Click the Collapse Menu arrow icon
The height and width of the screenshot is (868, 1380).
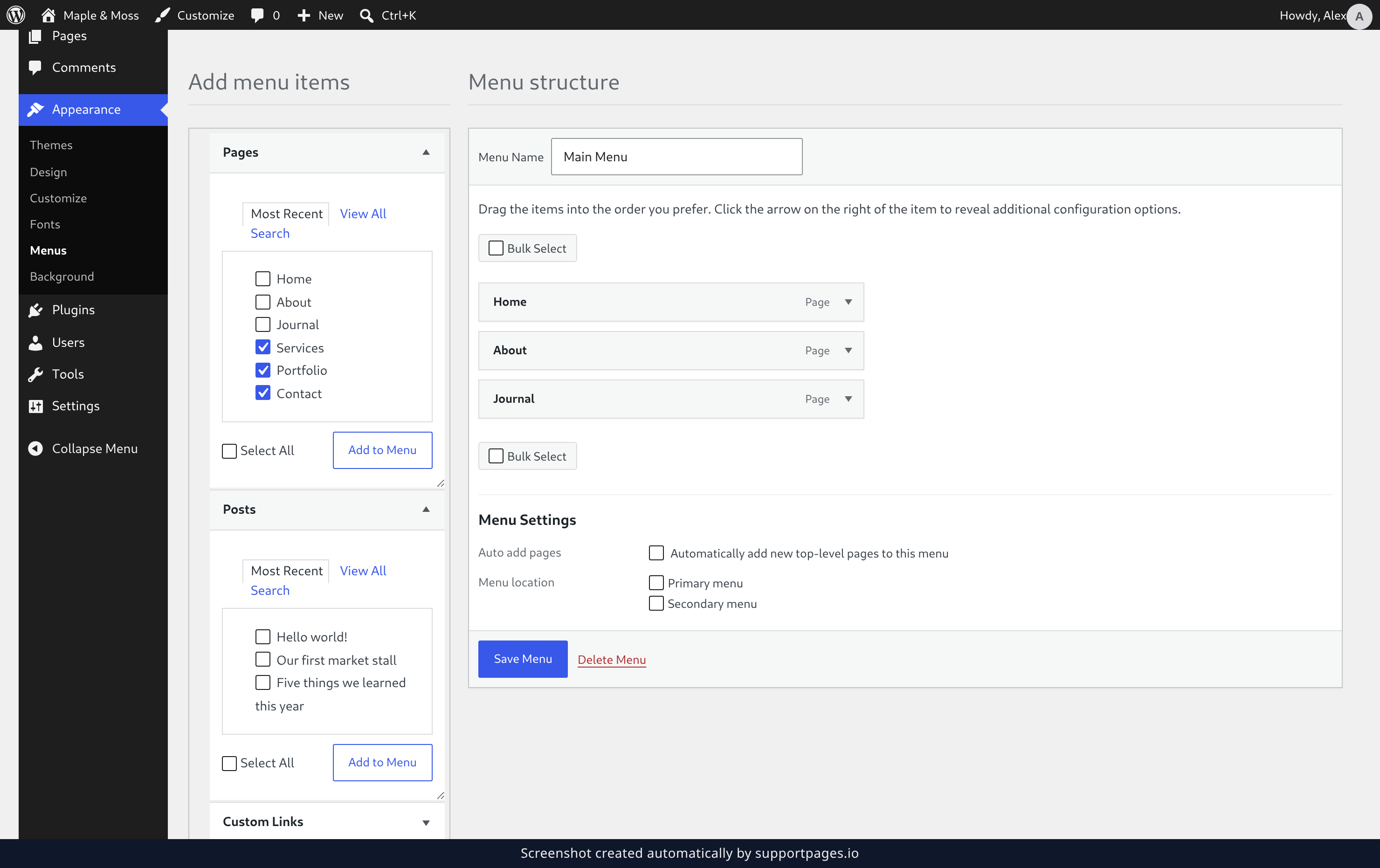pyautogui.click(x=35, y=448)
